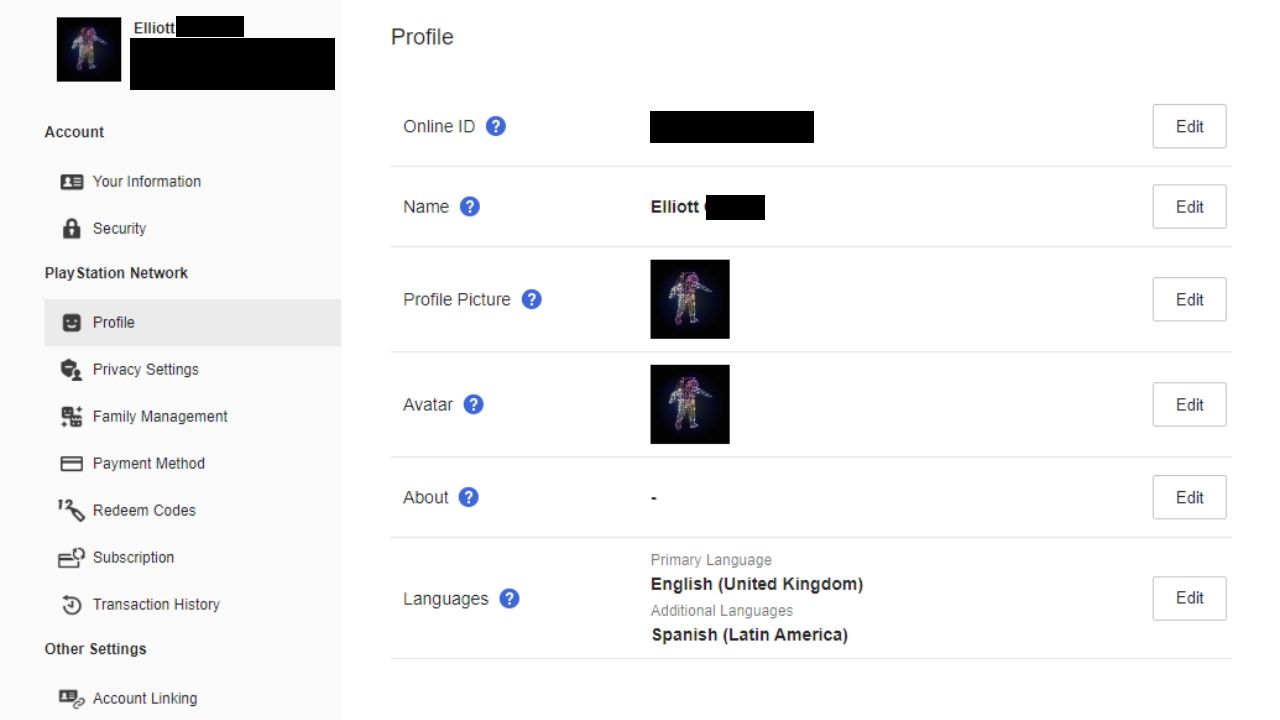Click the help icon next to Online ID
The height and width of the screenshot is (720, 1280).
click(x=496, y=127)
